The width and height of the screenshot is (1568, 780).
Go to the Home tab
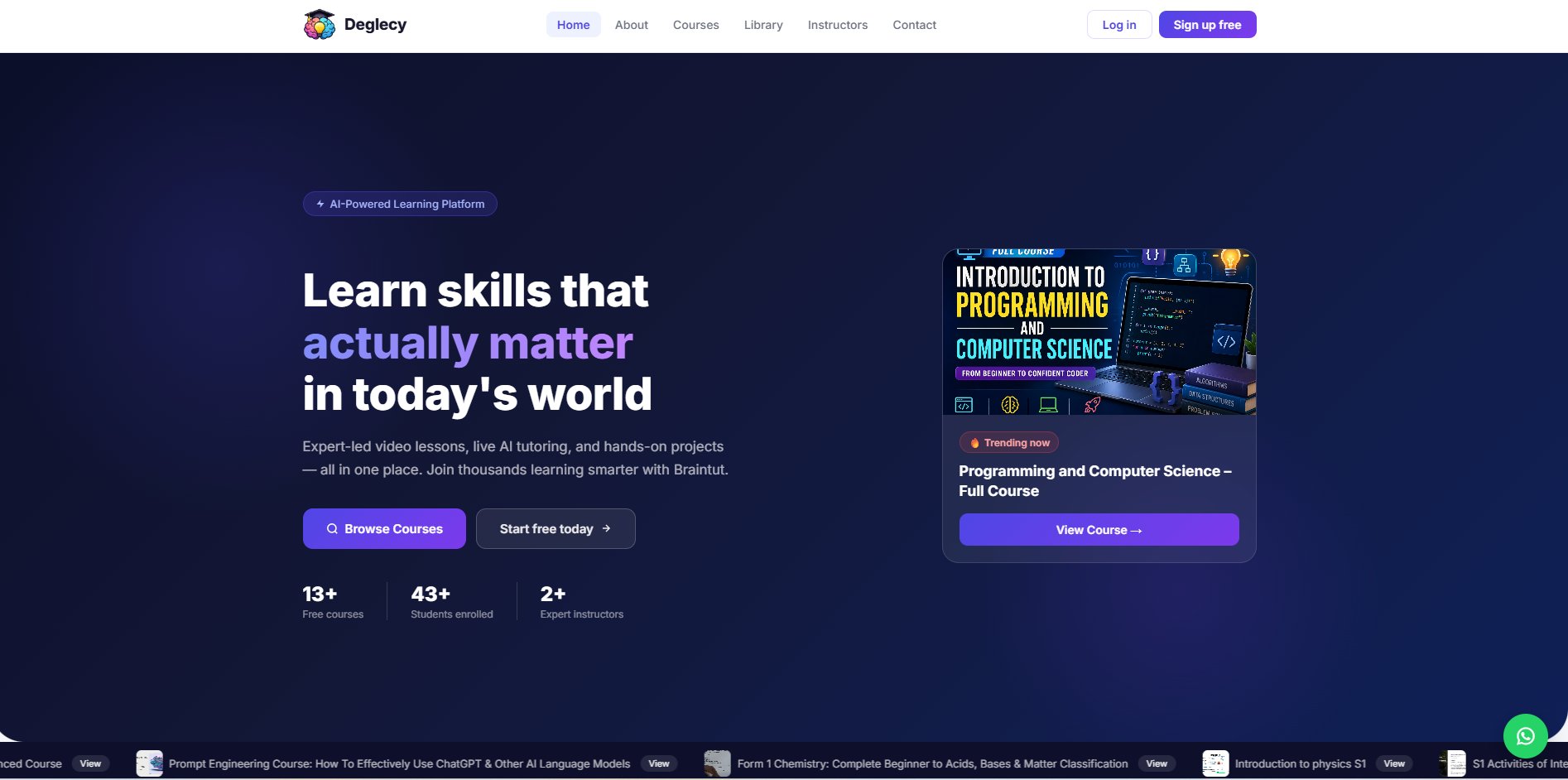573,25
